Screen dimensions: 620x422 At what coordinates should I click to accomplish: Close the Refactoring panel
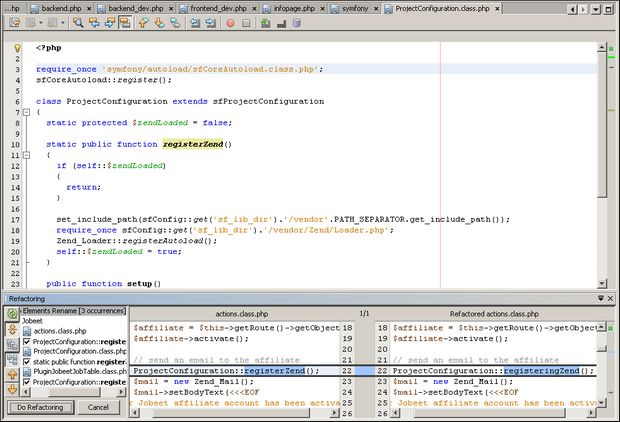610,299
